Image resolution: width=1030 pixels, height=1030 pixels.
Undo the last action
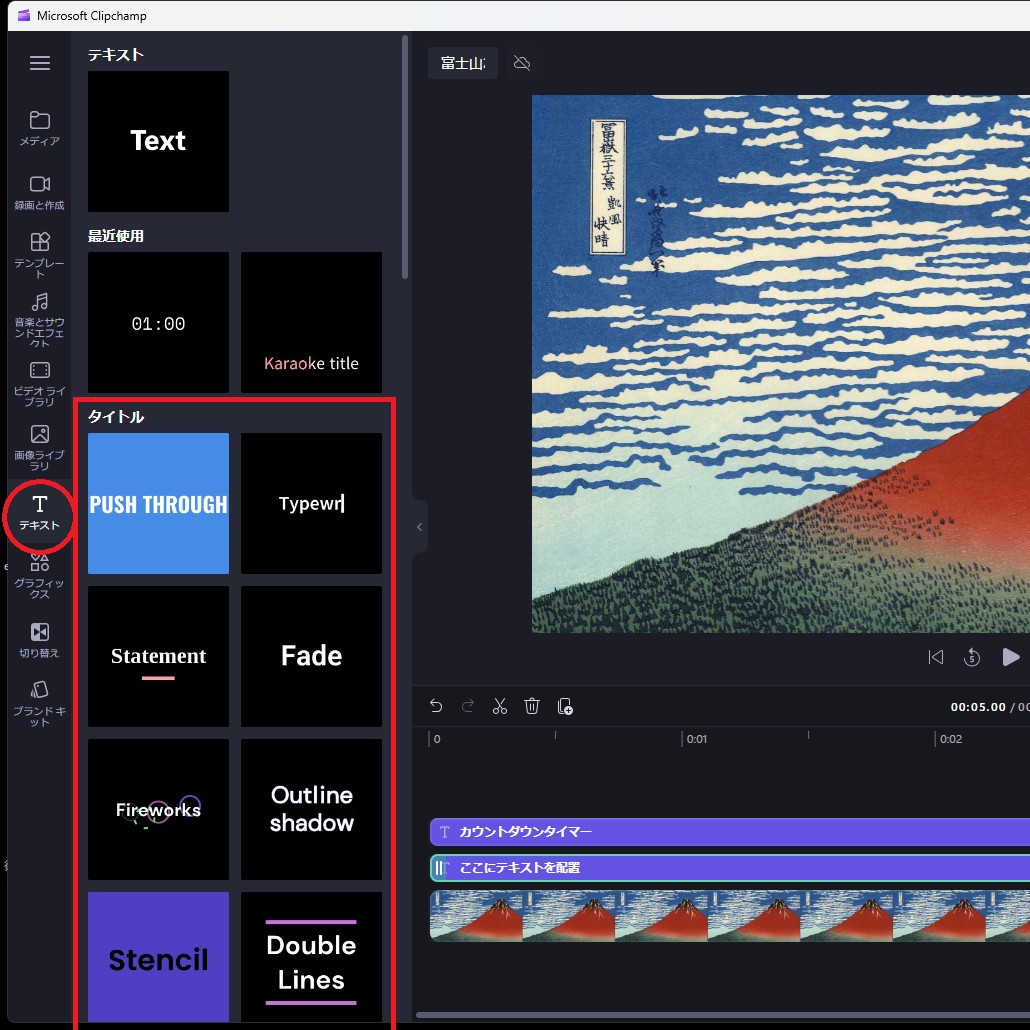pyautogui.click(x=436, y=706)
